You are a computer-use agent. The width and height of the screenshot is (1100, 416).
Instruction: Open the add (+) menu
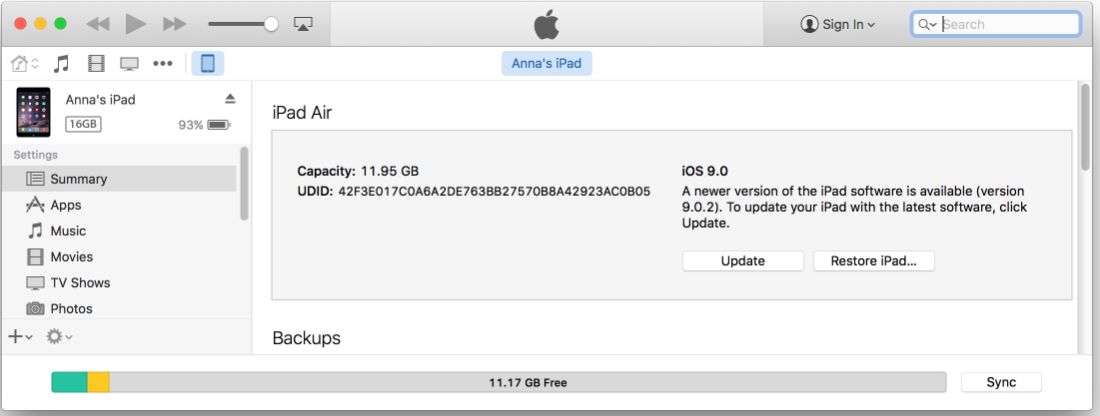(x=20, y=337)
